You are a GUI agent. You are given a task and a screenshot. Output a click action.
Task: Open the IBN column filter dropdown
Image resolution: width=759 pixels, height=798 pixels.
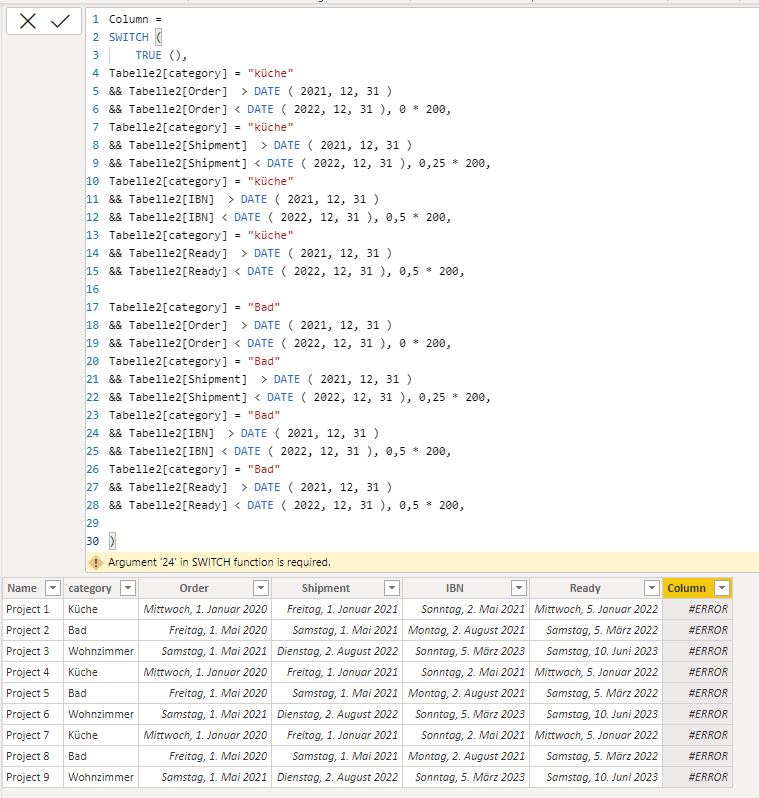pyautogui.click(x=518, y=588)
